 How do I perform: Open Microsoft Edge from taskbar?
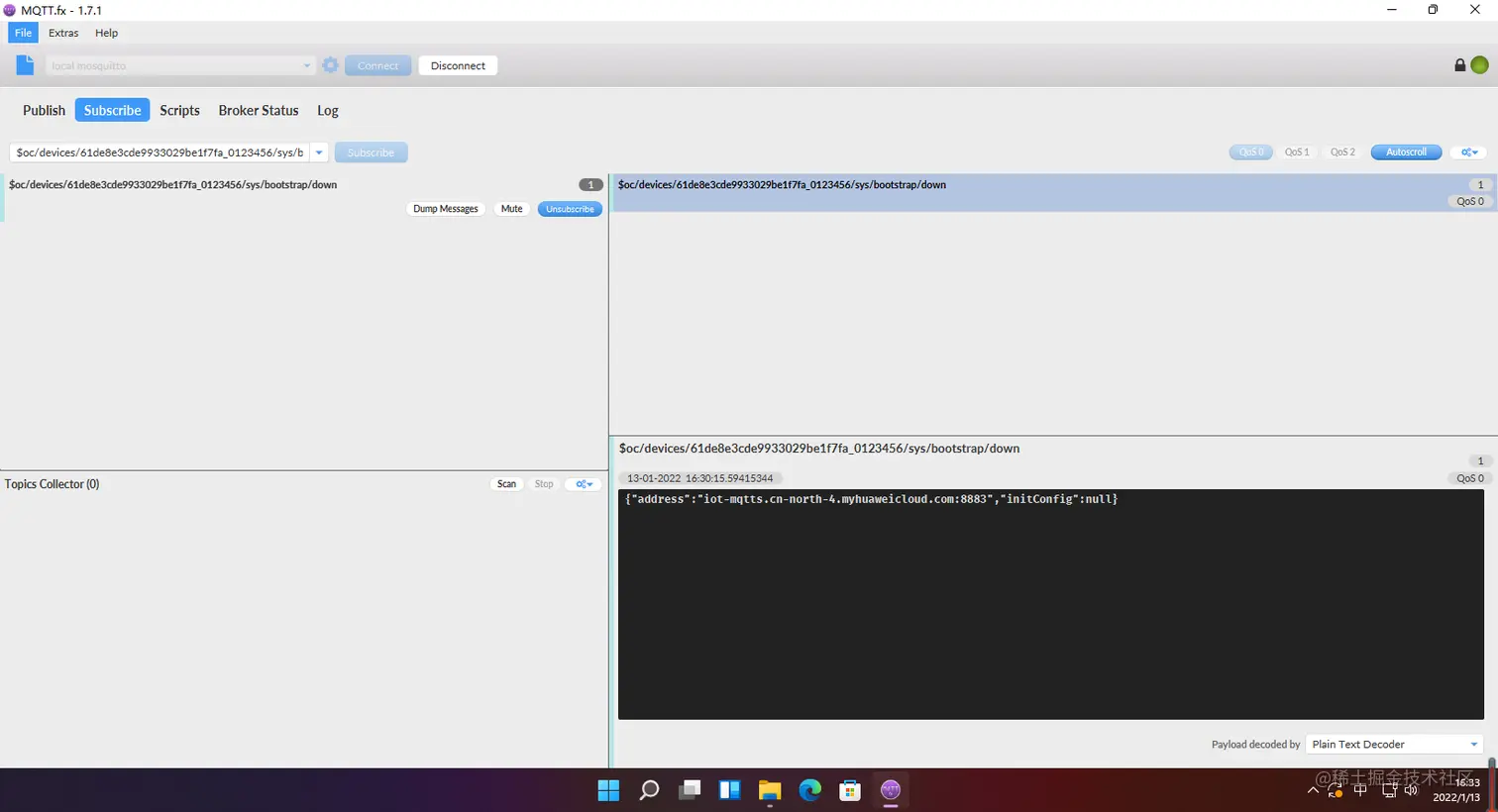pos(810,790)
